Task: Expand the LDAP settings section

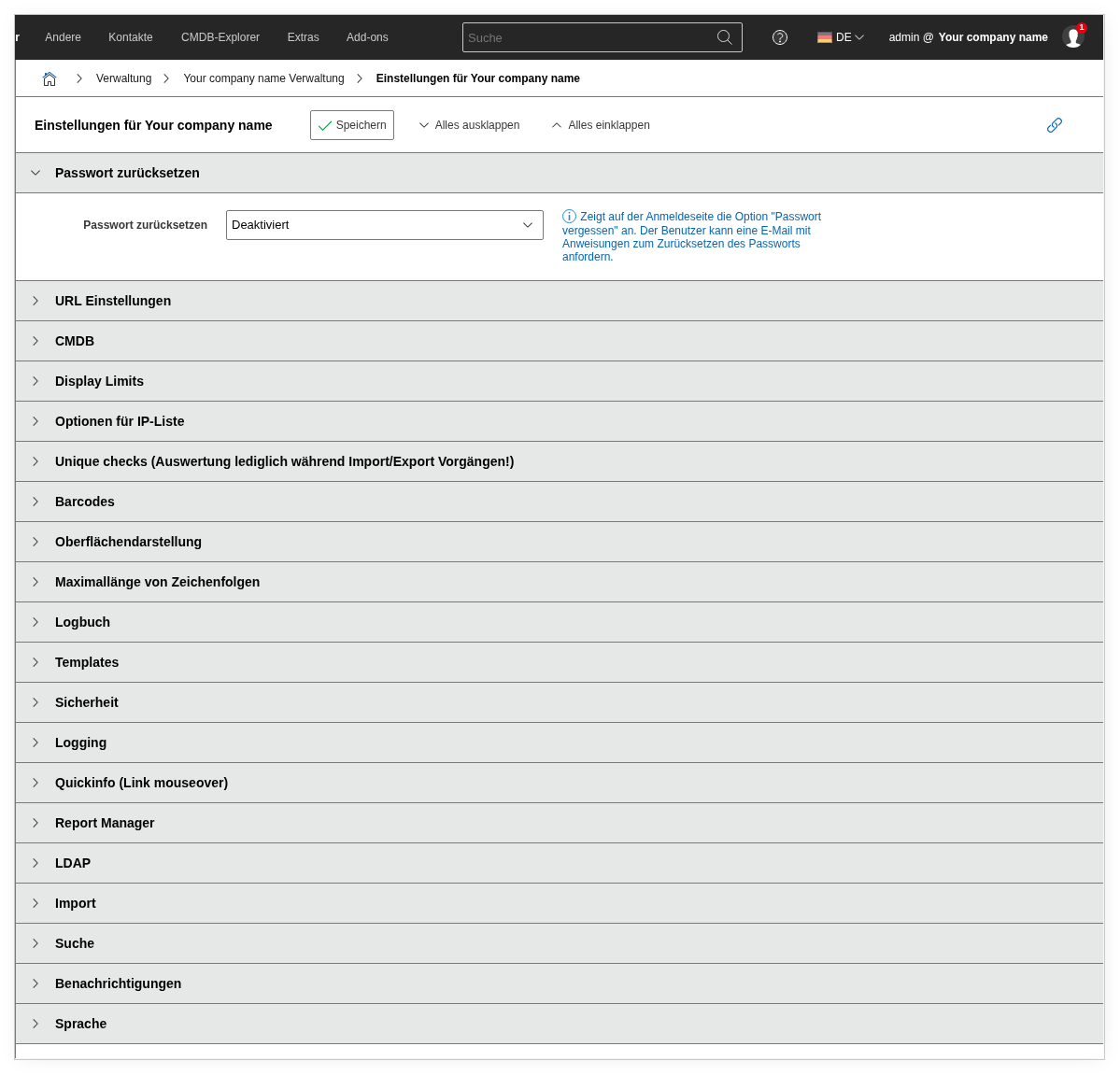Action: [73, 863]
